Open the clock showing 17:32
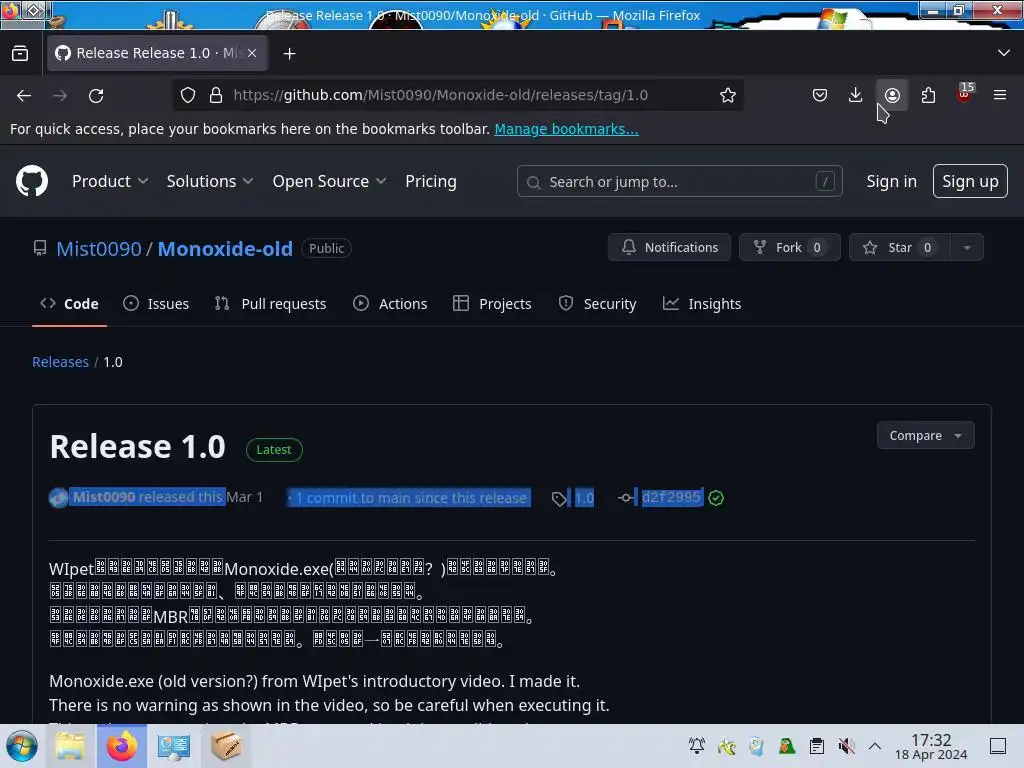 (x=931, y=746)
